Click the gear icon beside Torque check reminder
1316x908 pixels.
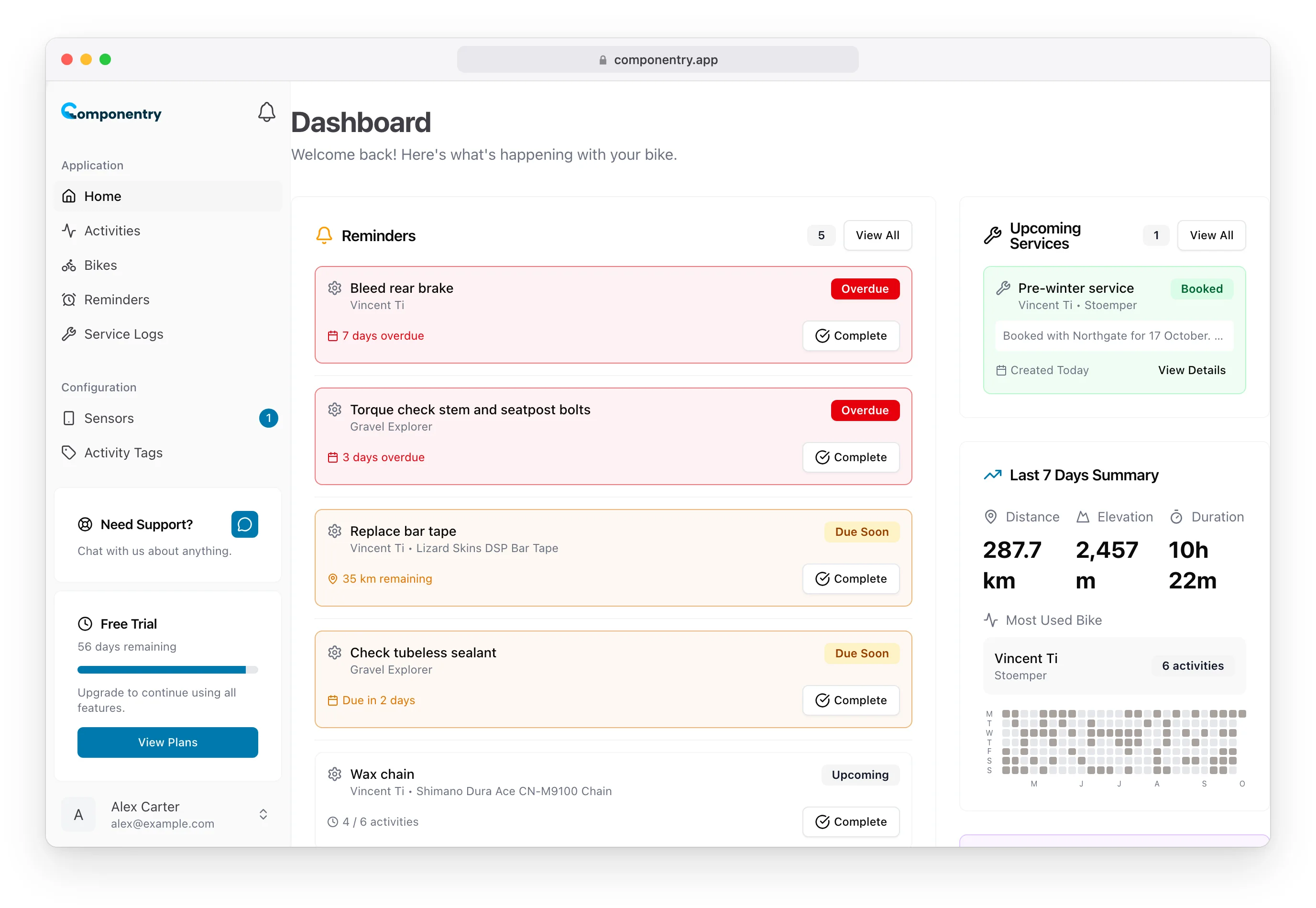coord(334,410)
